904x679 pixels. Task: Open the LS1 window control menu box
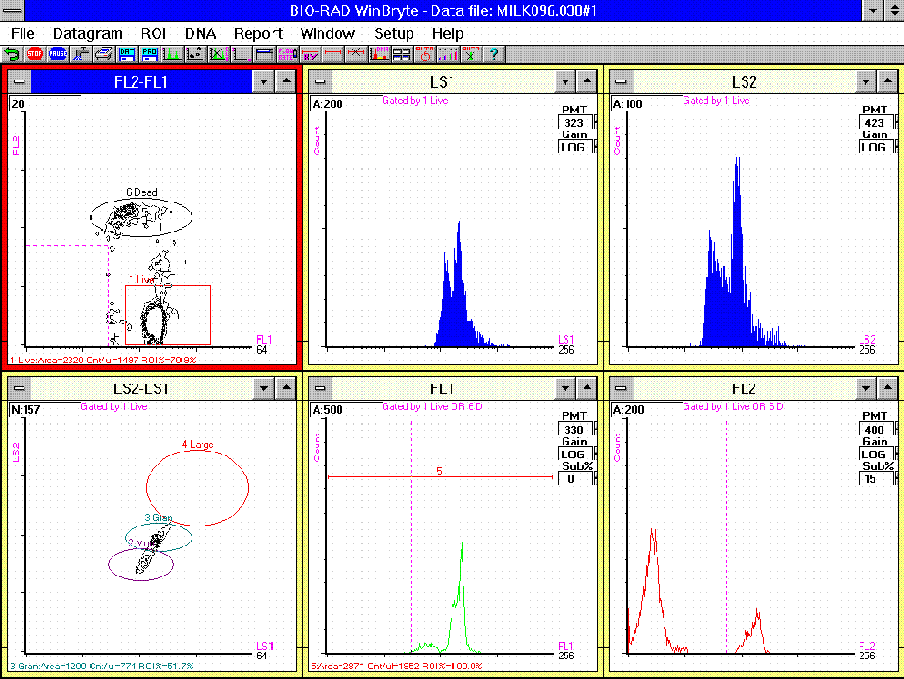(319, 82)
